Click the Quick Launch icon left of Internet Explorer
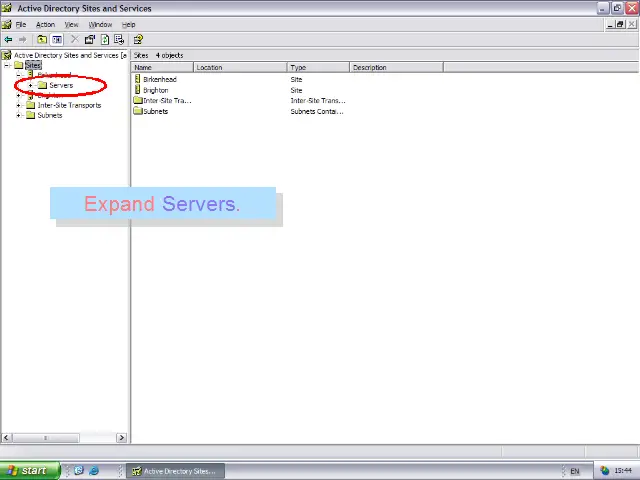The width and height of the screenshot is (640, 480). point(79,471)
